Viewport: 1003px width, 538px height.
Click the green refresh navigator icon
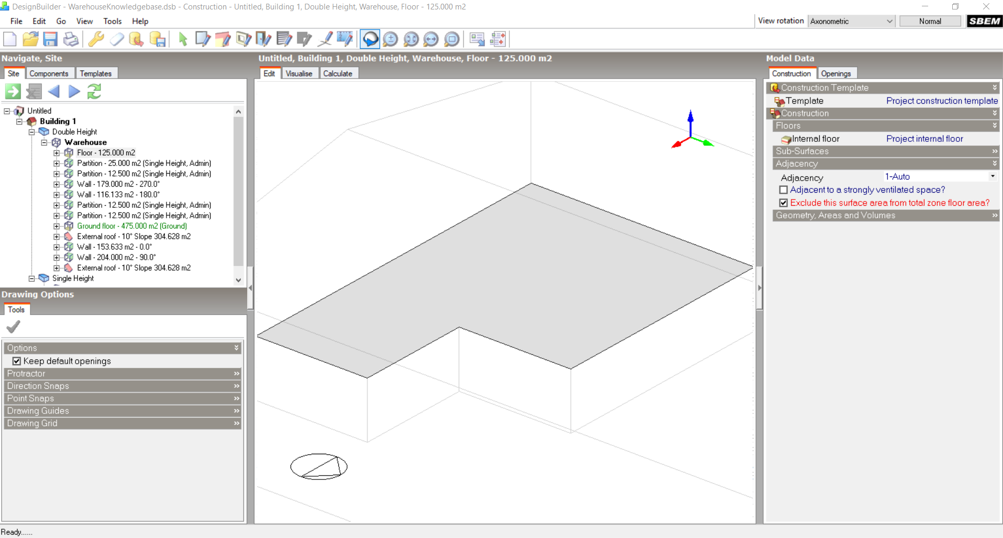pyautogui.click(x=94, y=91)
